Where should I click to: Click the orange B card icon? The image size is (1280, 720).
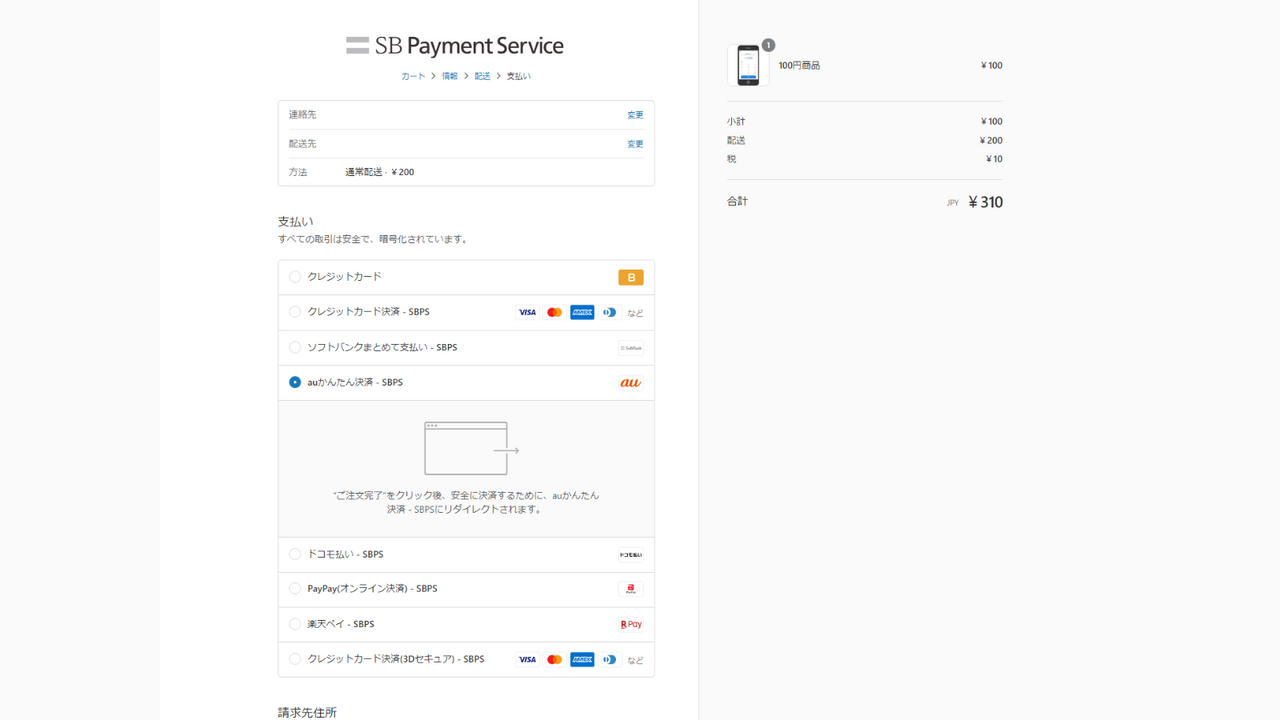631,277
